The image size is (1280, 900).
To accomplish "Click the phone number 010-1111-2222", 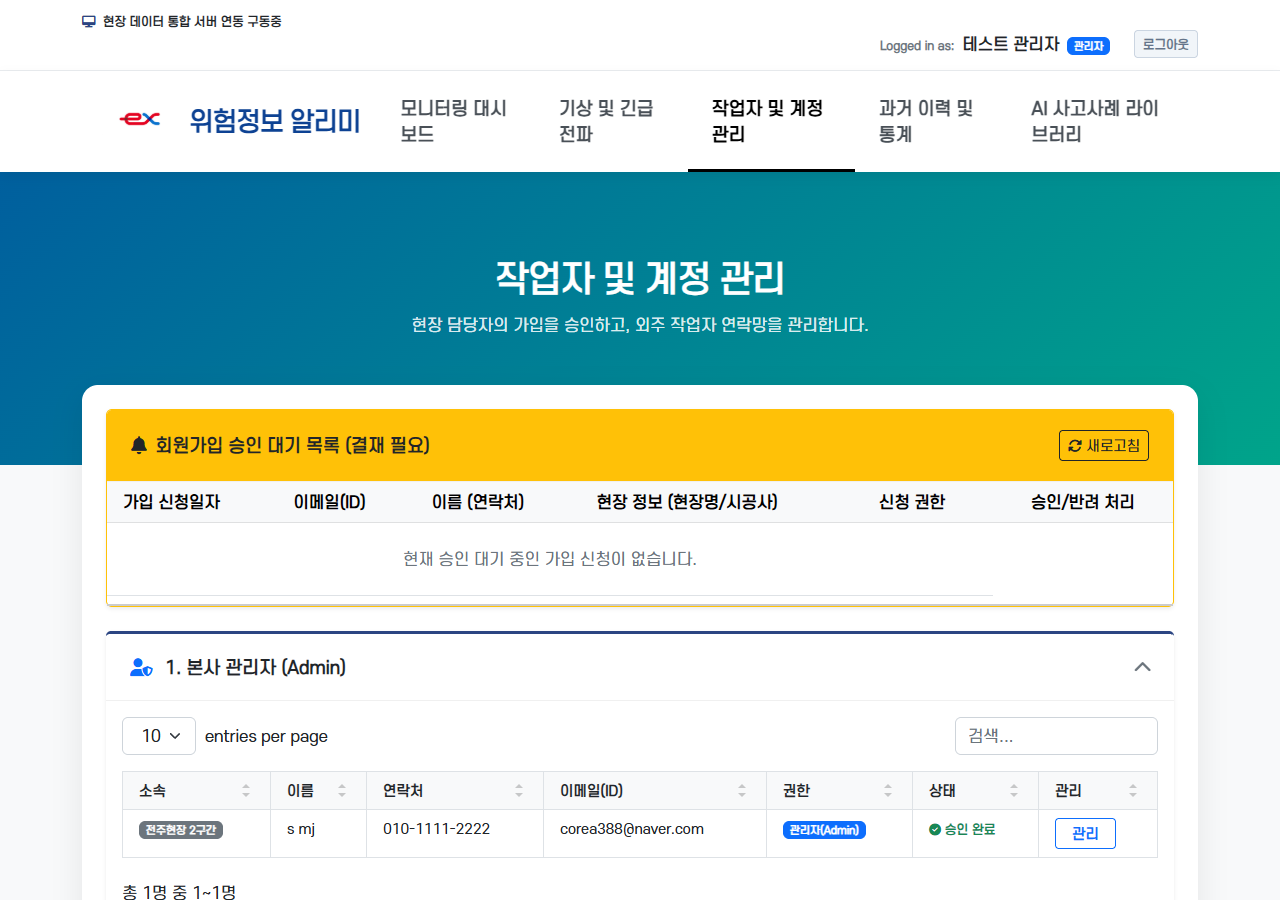I will [436, 829].
